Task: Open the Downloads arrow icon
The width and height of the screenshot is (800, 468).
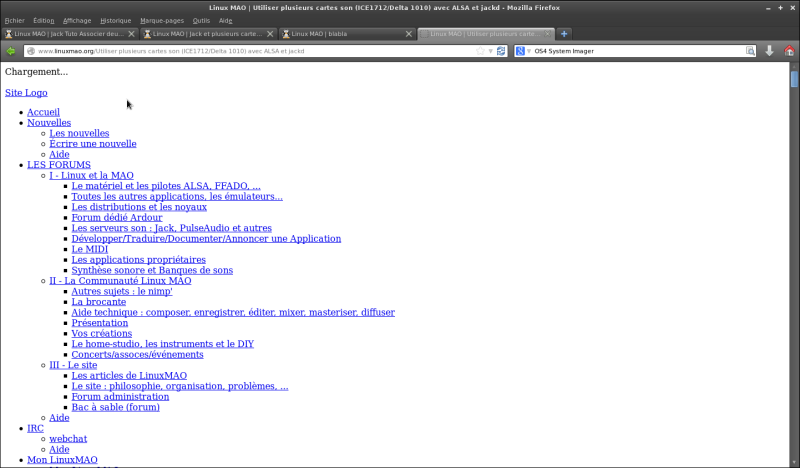Action: point(769,51)
